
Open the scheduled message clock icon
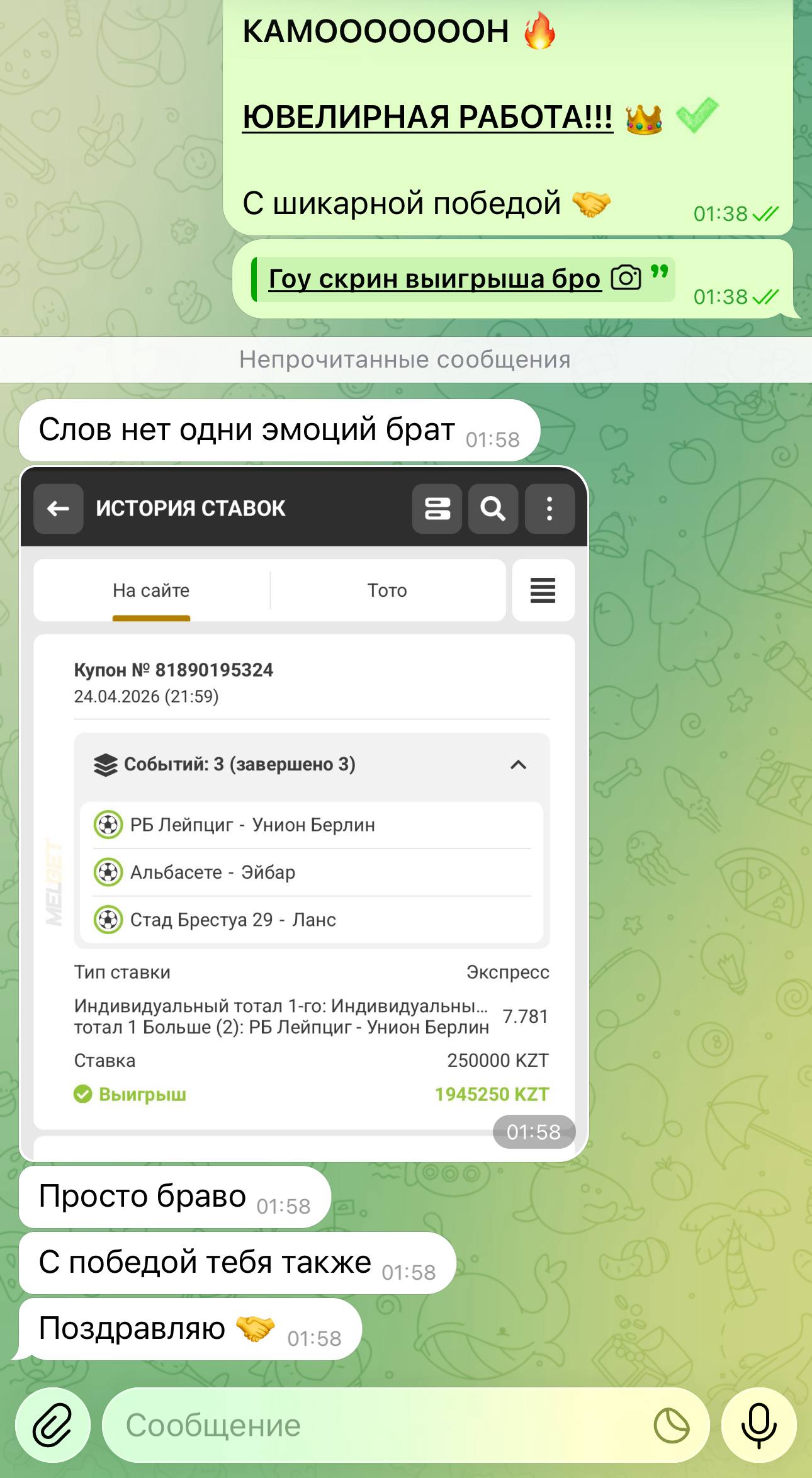coord(672,1425)
